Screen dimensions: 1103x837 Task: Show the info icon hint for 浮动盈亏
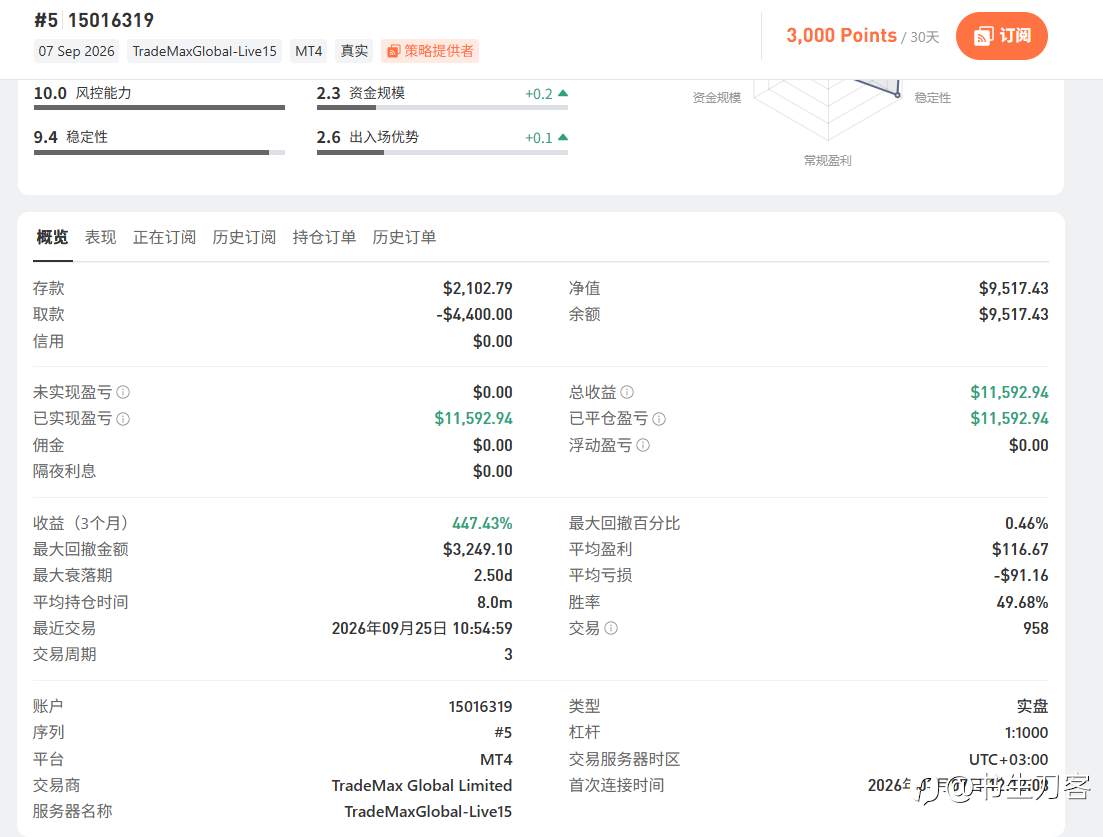point(643,445)
